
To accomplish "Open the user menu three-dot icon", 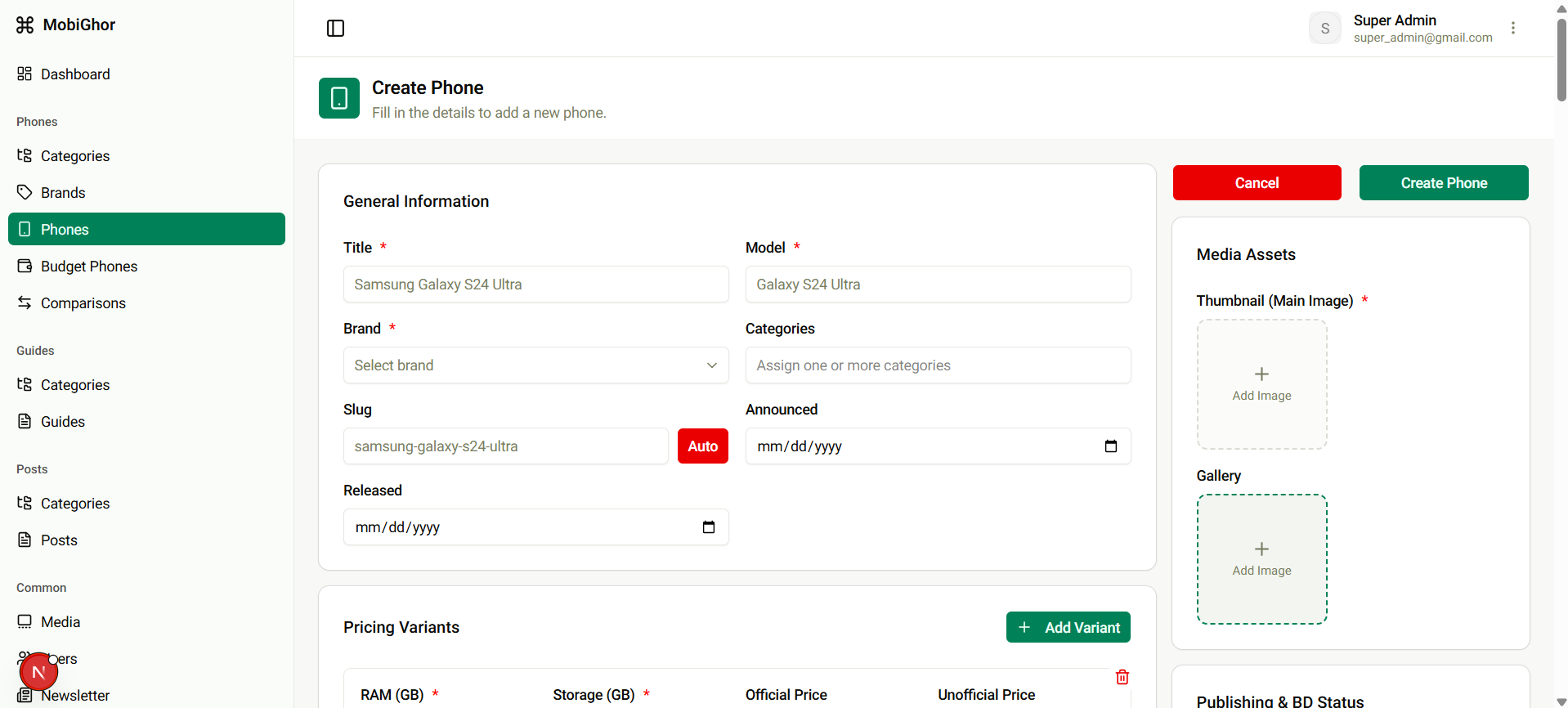I will pyautogui.click(x=1513, y=29).
